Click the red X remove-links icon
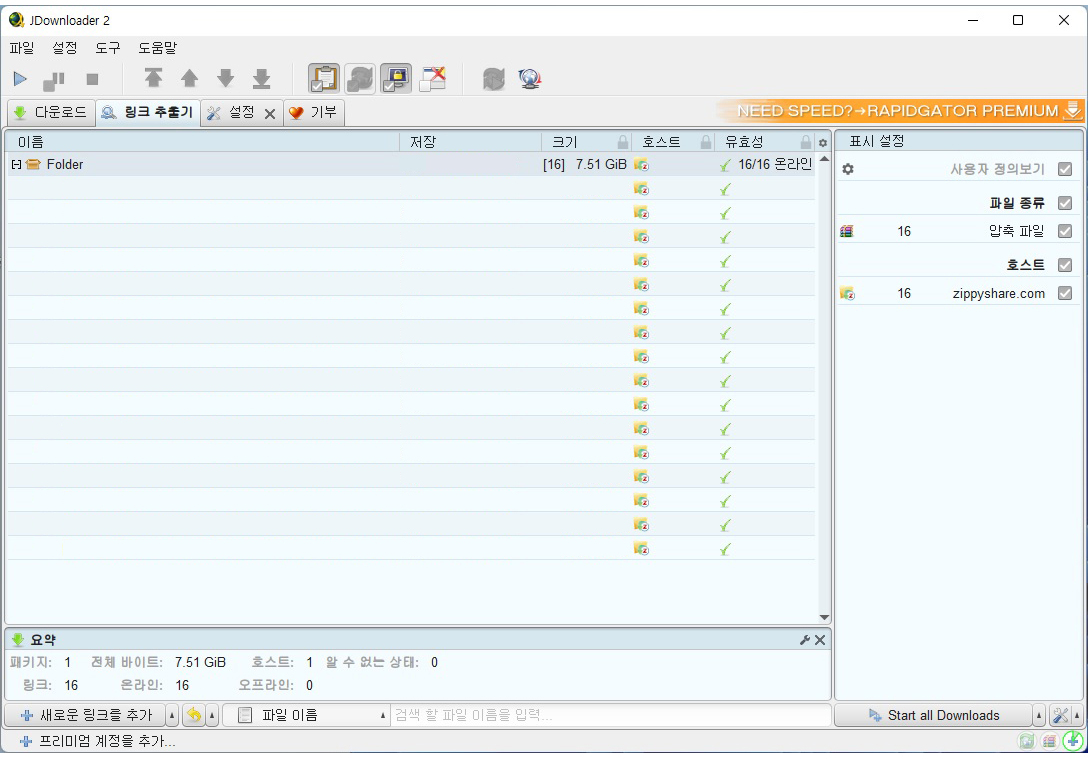The width and height of the screenshot is (1088, 759). tap(433, 78)
